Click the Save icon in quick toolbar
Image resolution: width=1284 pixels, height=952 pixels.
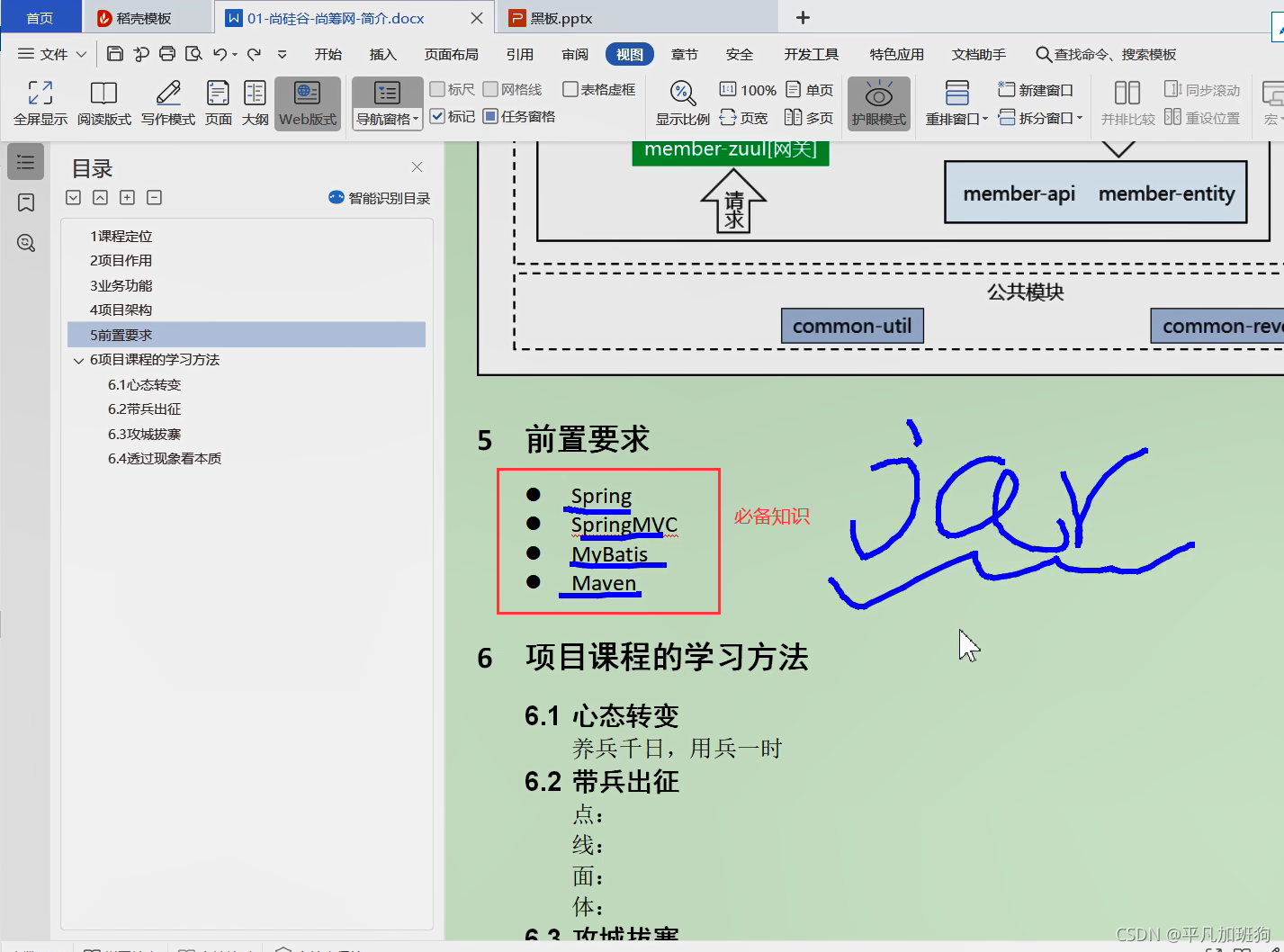(x=114, y=54)
